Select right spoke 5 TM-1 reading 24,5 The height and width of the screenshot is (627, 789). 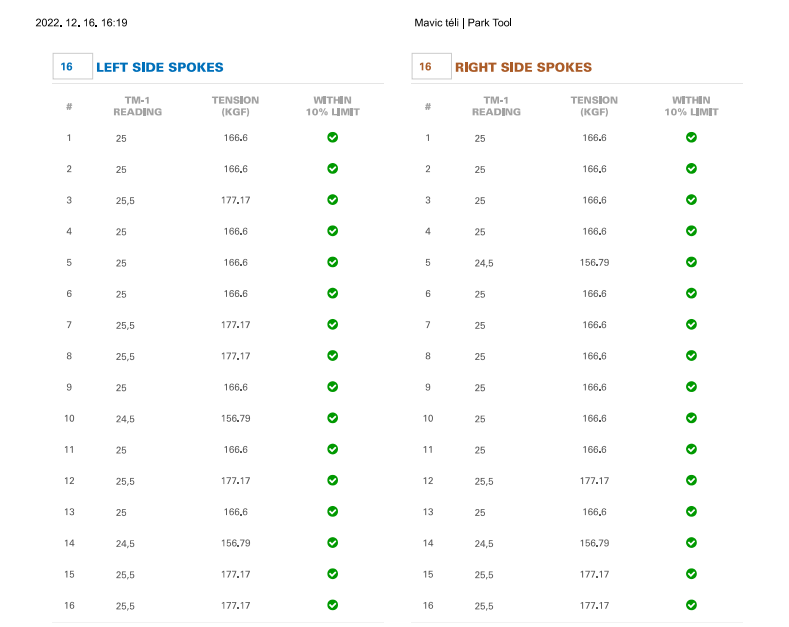pyautogui.click(x=484, y=263)
